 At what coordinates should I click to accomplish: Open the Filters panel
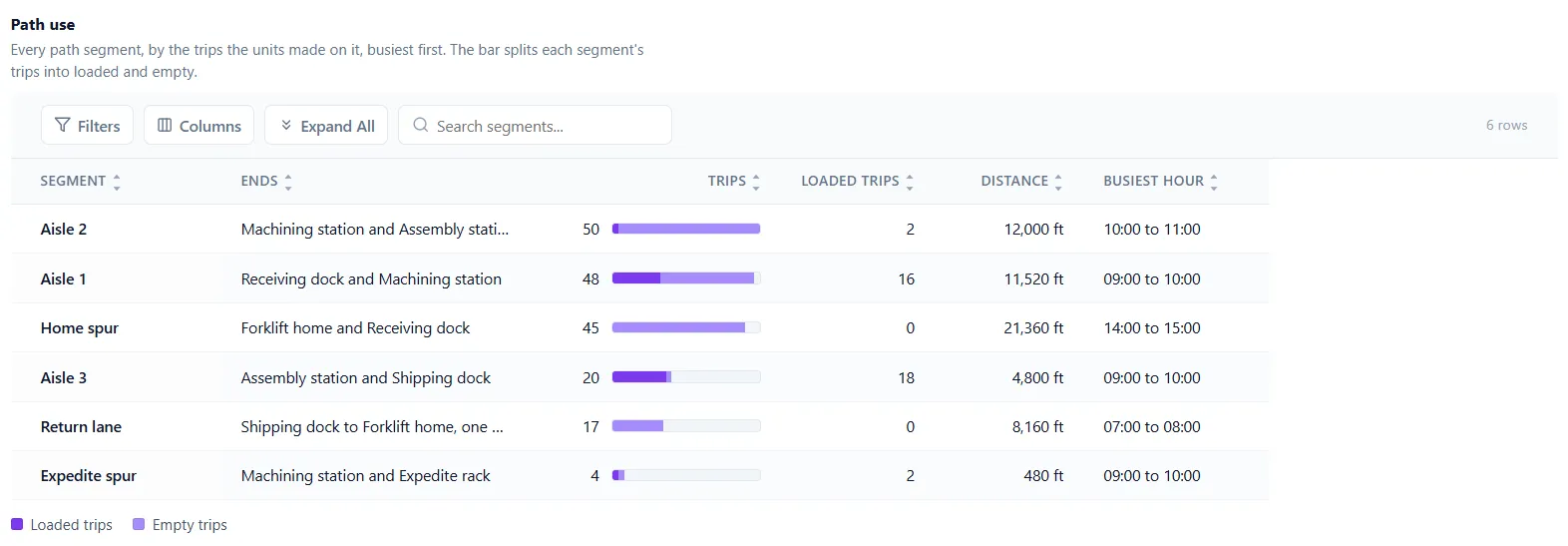(x=87, y=125)
